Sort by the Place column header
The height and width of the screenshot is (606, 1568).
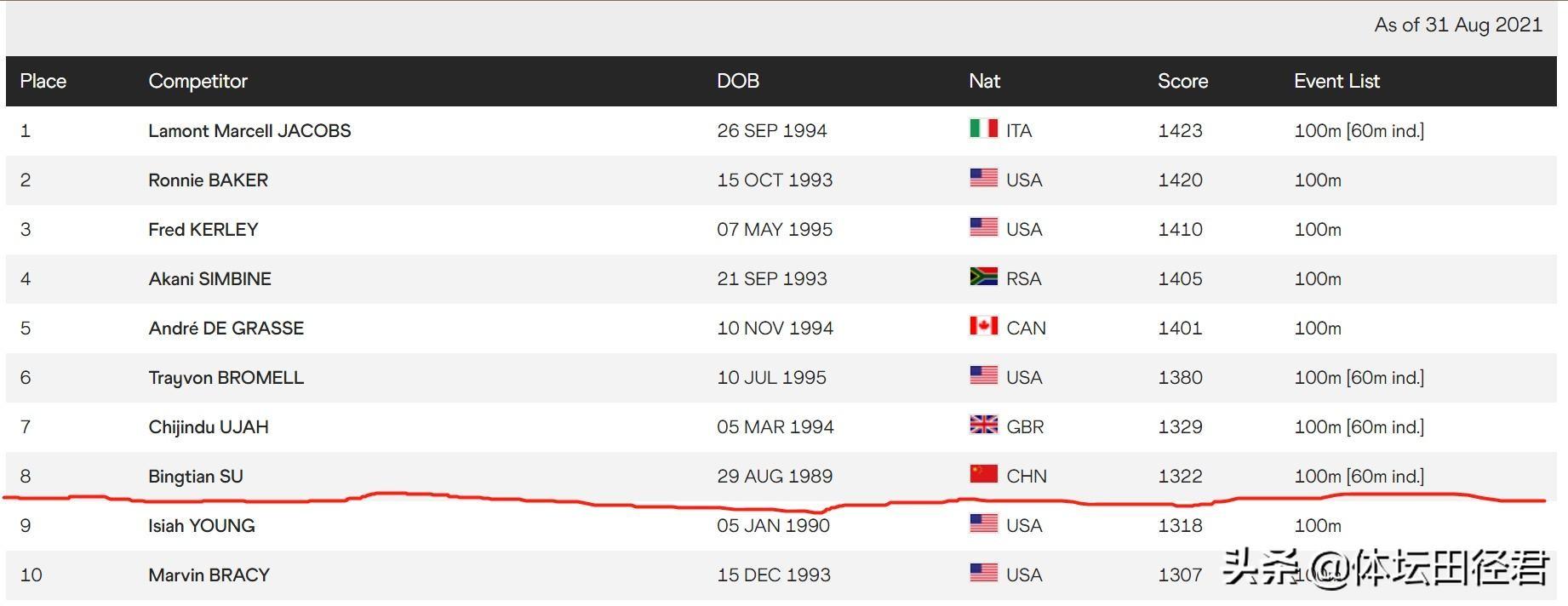43,81
